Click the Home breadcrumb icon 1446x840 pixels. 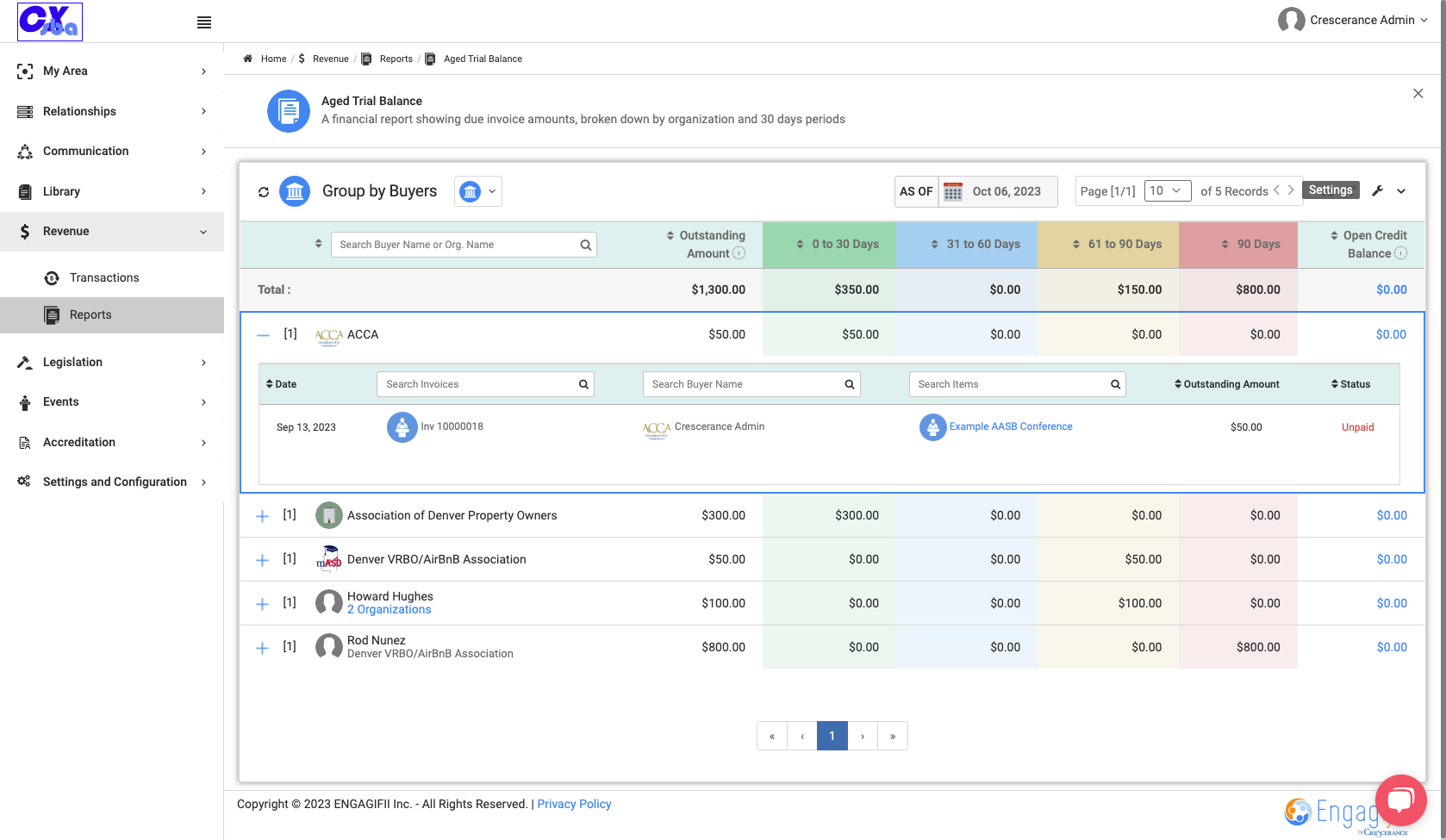click(x=247, y=59)
